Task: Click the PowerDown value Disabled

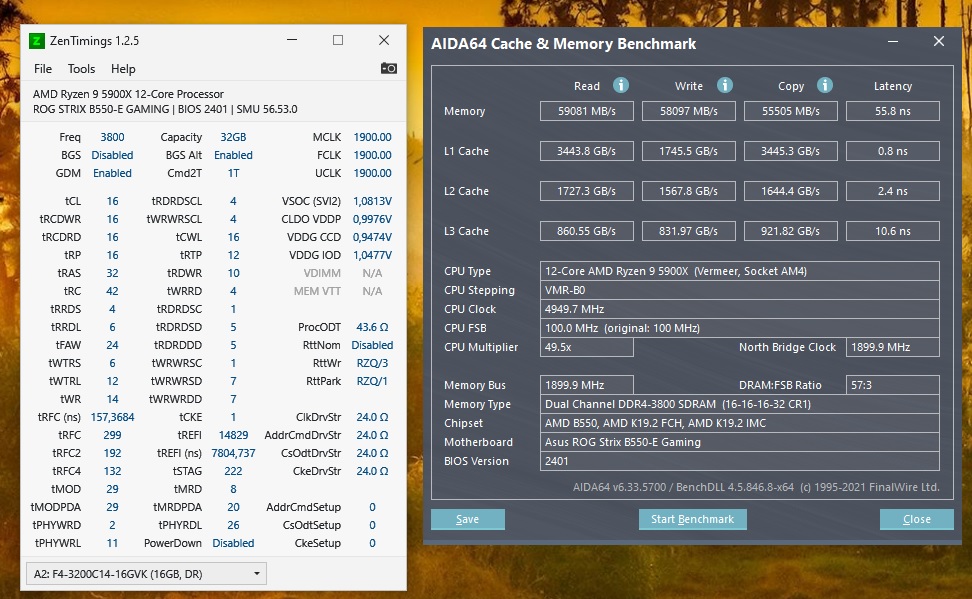Action: tap(233, 543)
